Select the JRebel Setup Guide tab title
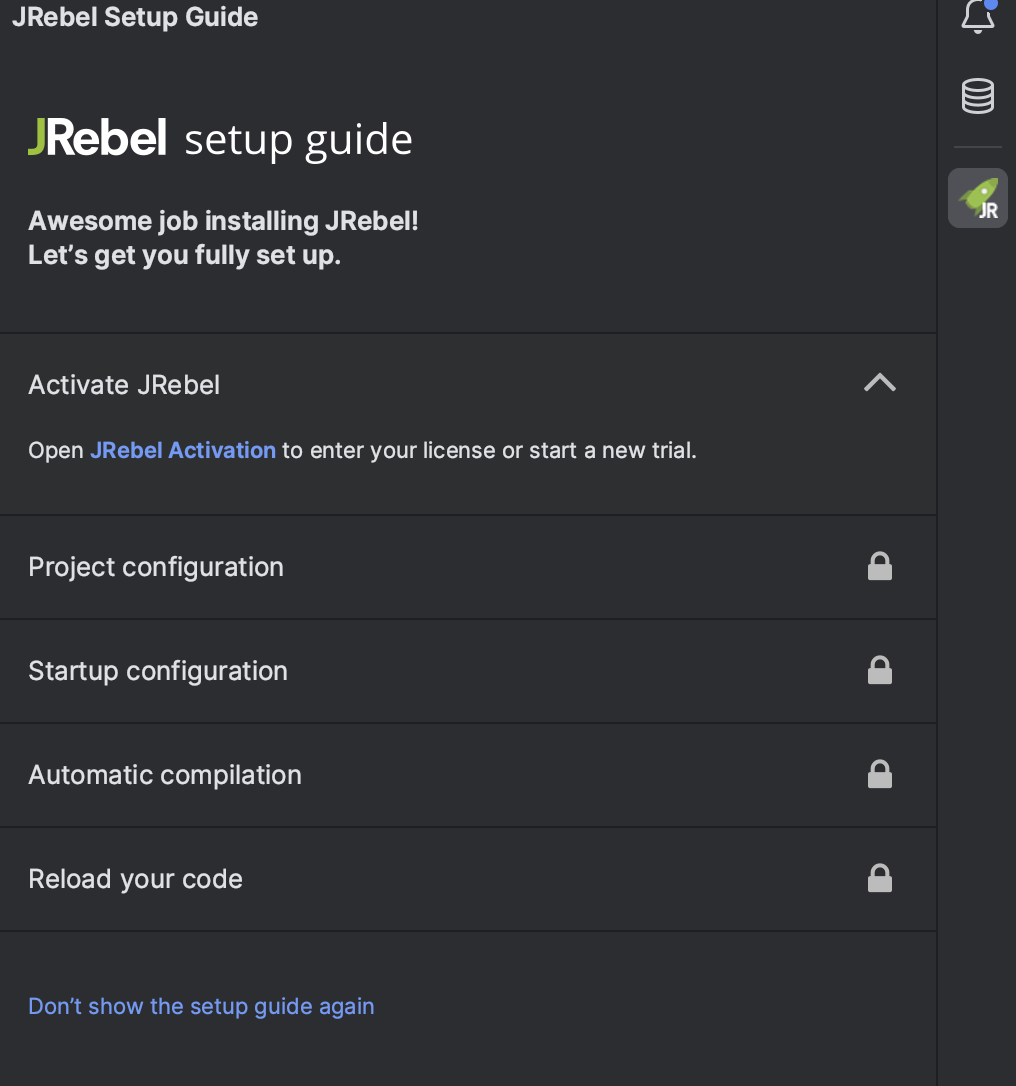This screenshot has height=1086, width=1016. [134, 16]
